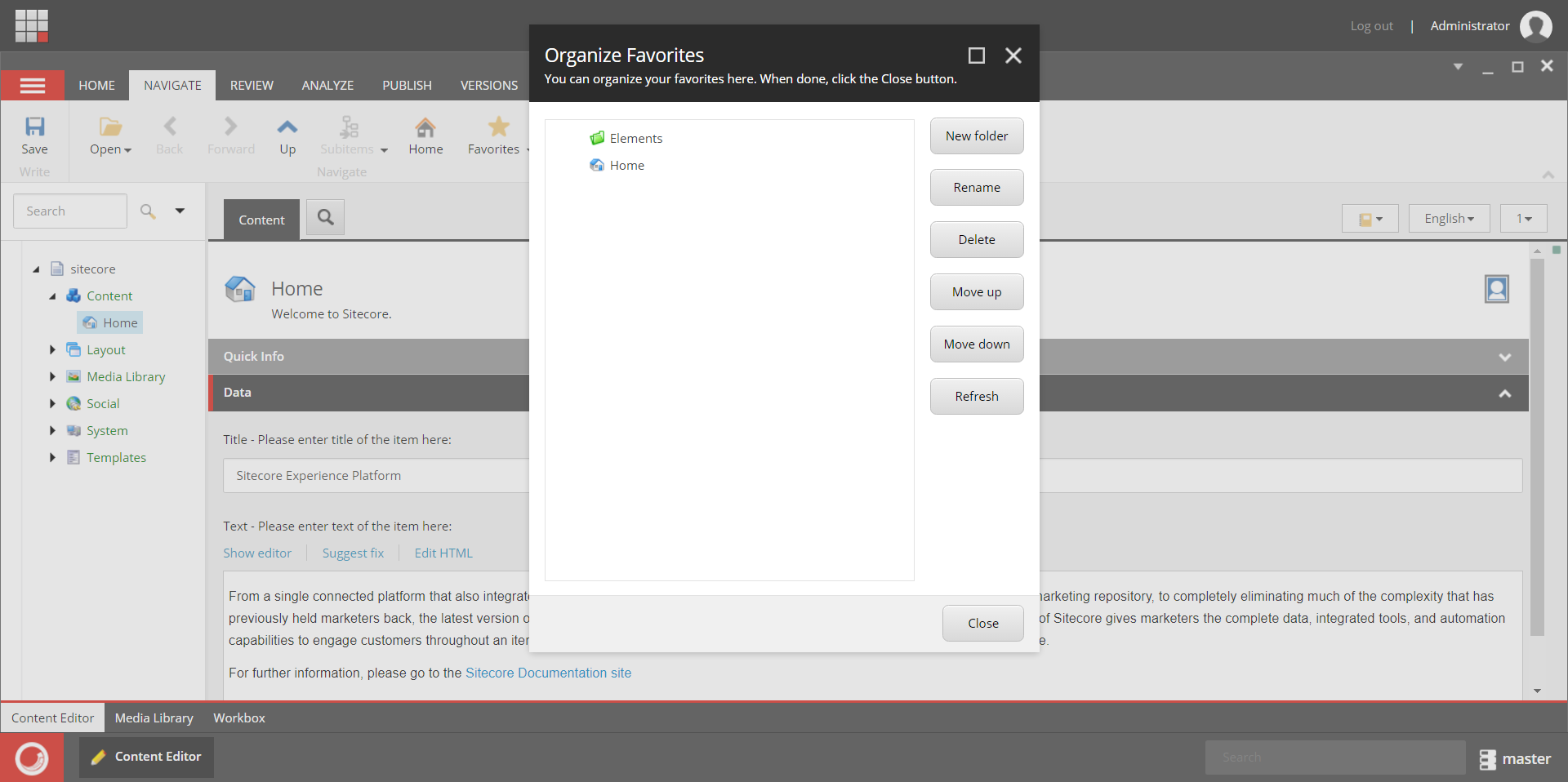Open the version number 1 dropdown
This screenshot has width=1568, height=782.
1523,219
